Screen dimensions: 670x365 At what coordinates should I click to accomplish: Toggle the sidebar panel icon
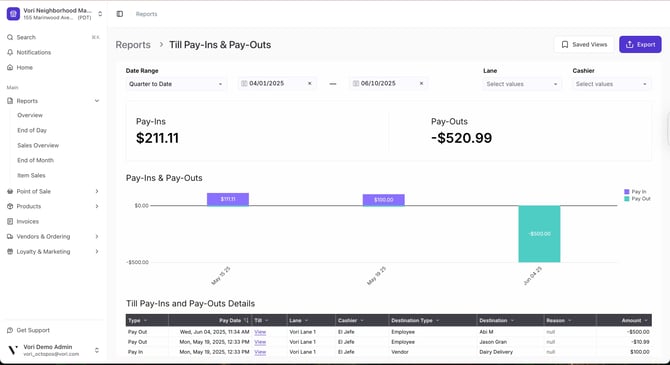coord(120,14)
